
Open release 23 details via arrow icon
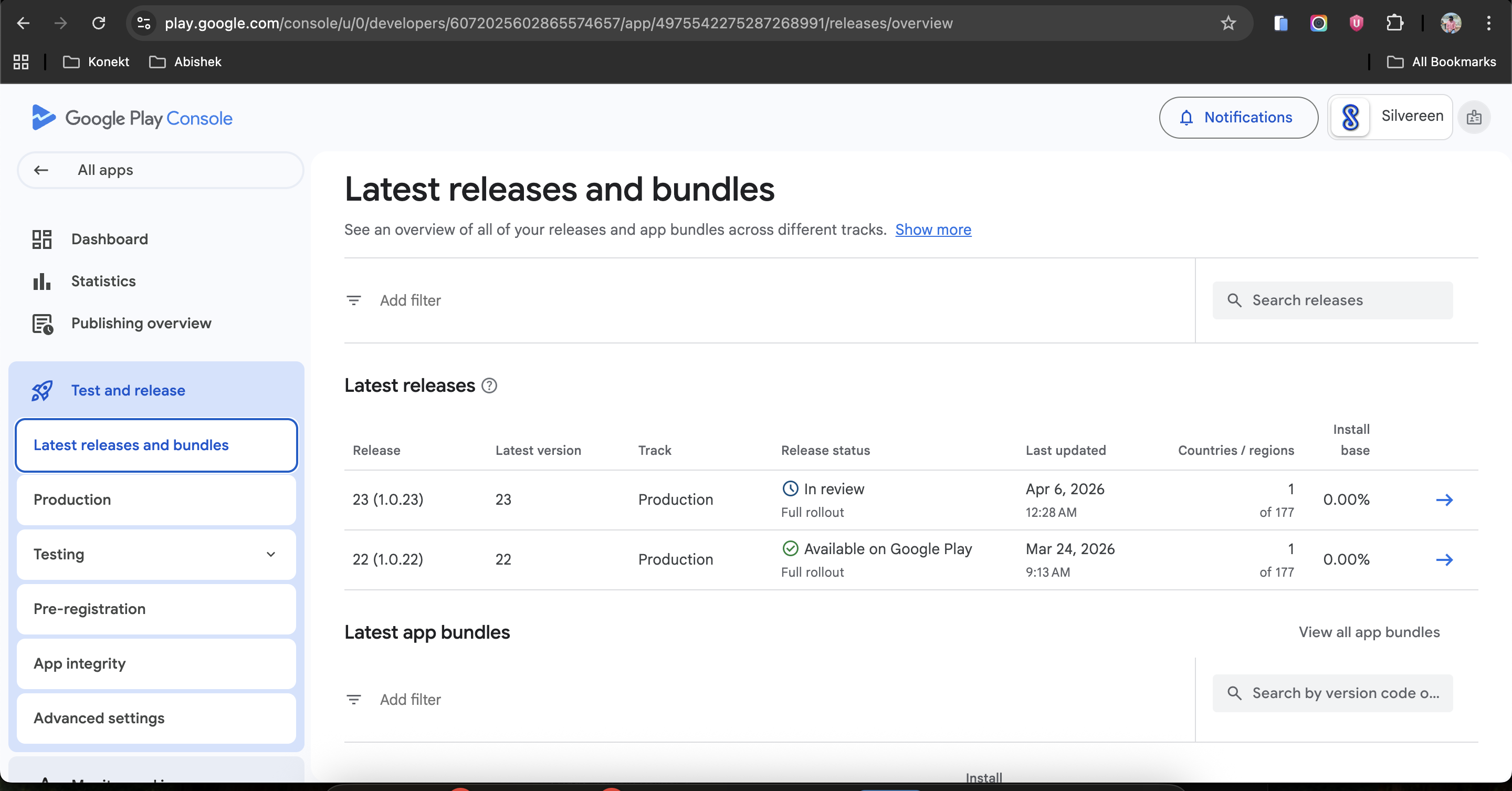click(1444, 499)
